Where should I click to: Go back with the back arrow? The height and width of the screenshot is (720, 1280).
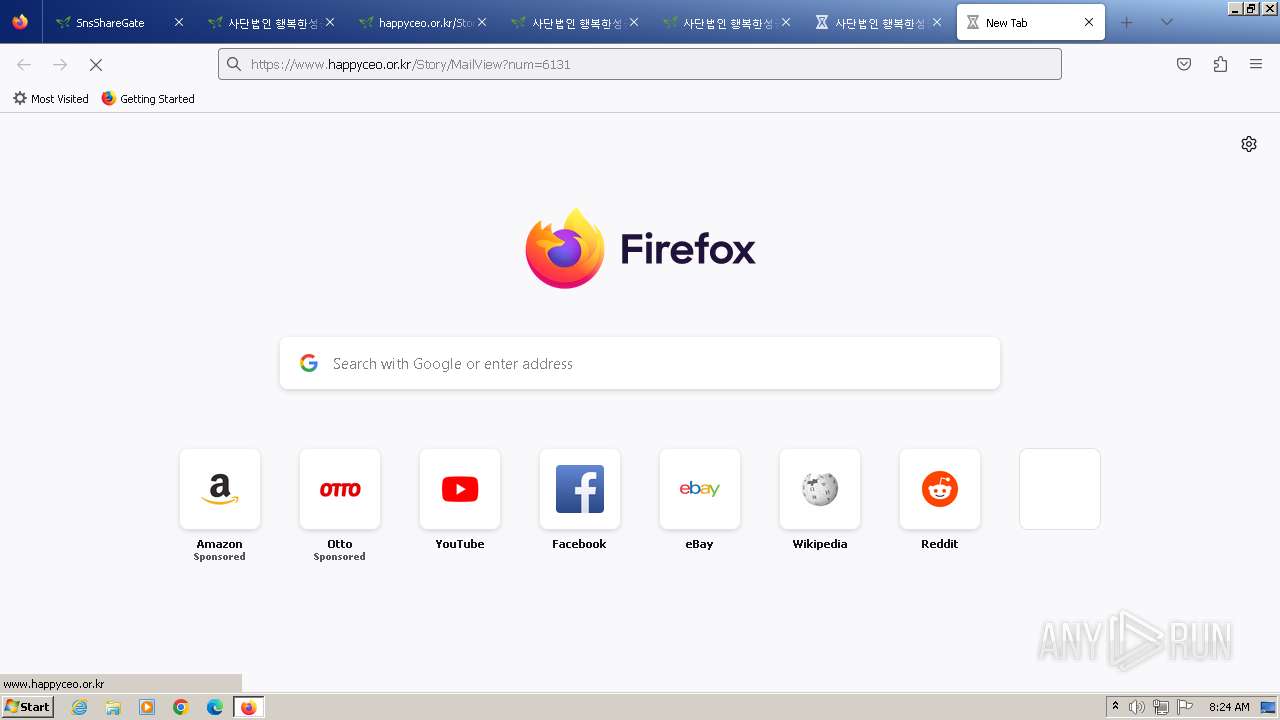(x=24, y=64)
